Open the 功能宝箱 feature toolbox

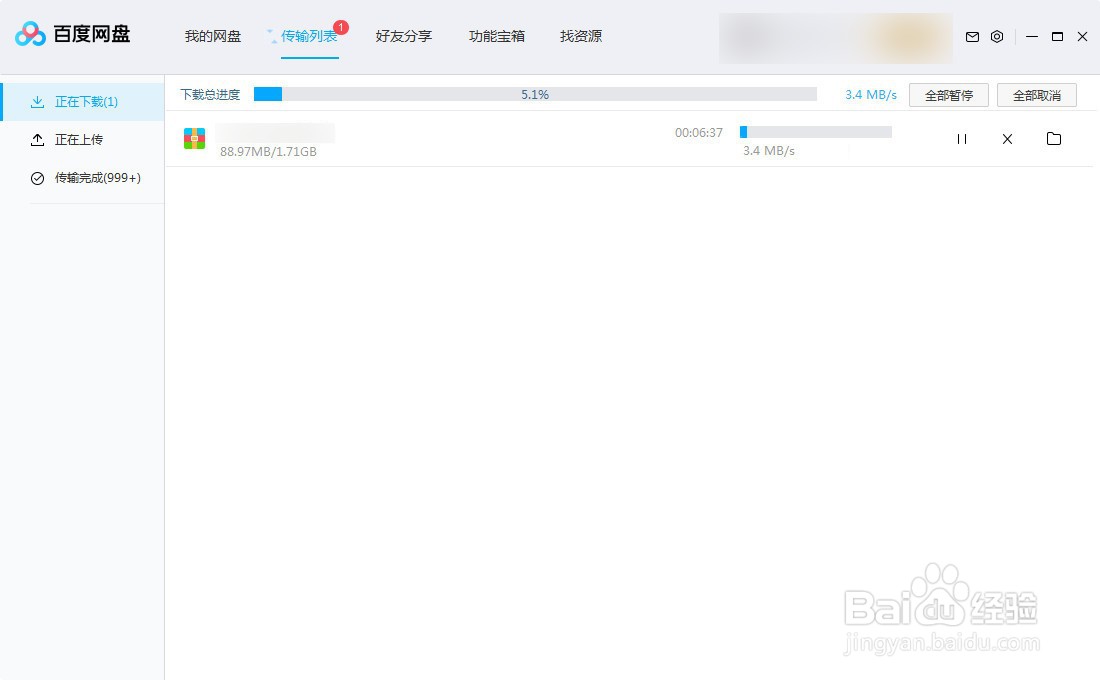[x=496, y=36]
